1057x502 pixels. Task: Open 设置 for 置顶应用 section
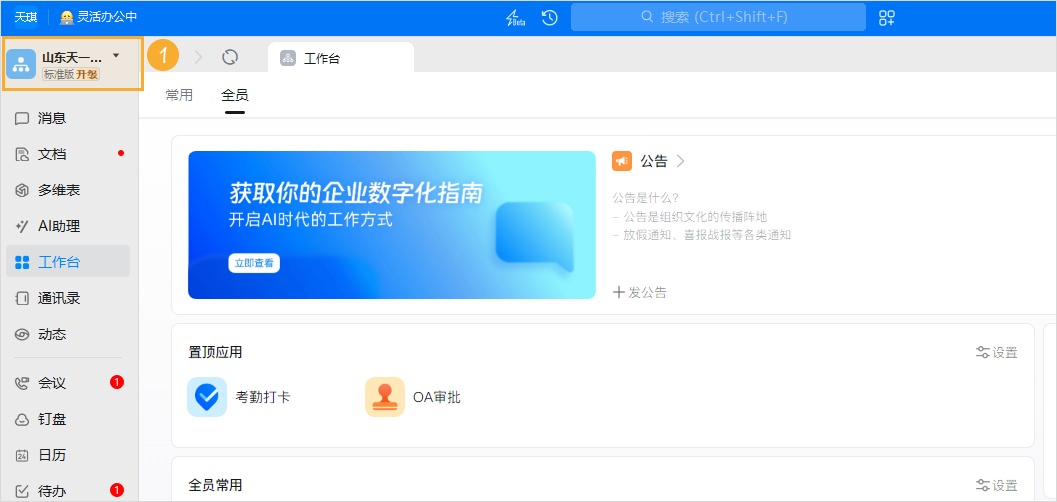coord(996,352)
